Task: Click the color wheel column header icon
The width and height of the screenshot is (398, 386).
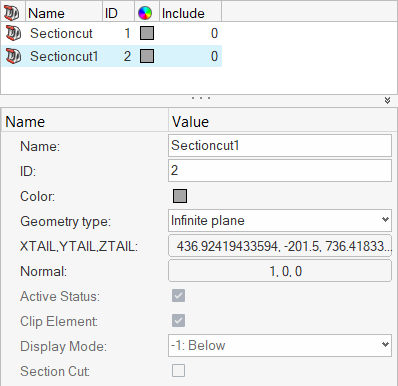Action: 145,13
